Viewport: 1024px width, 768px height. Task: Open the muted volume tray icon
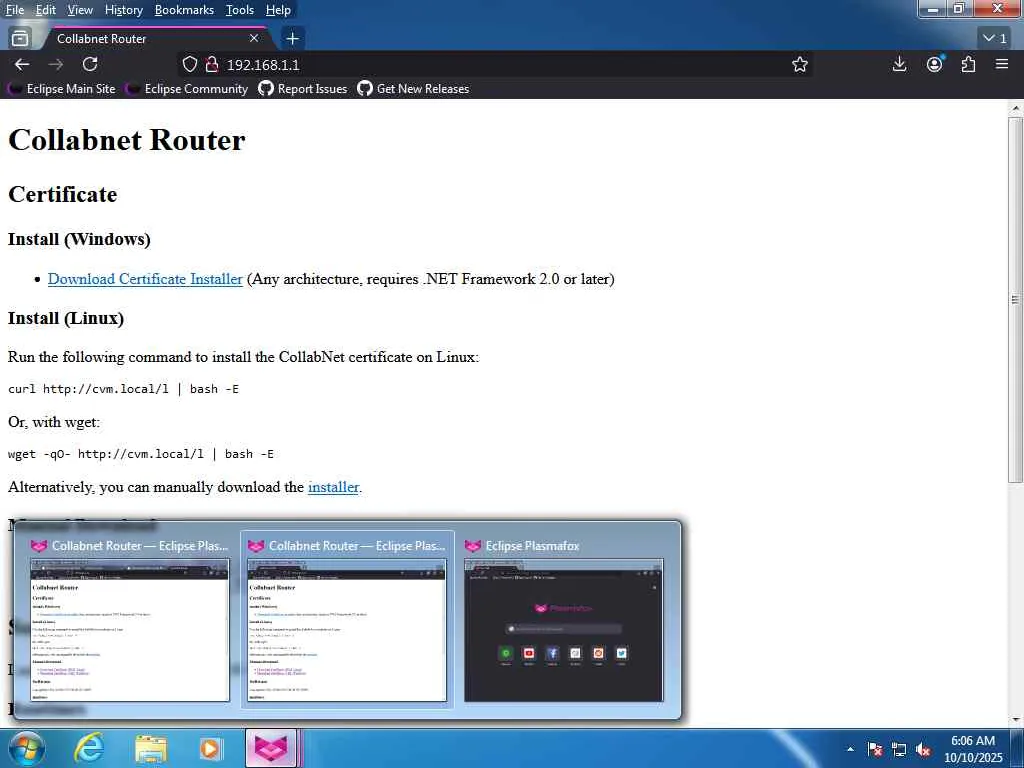[923, 750]
